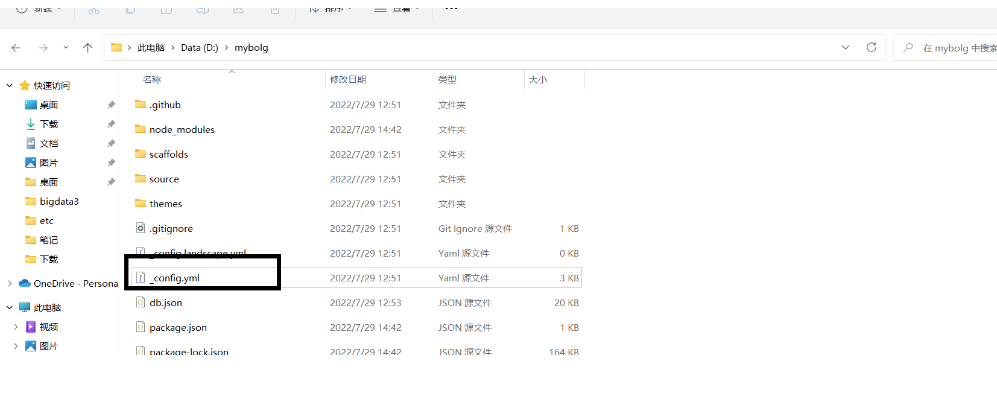
Task: Click the Back navigation arrow
Action: [x=16, y=48]
